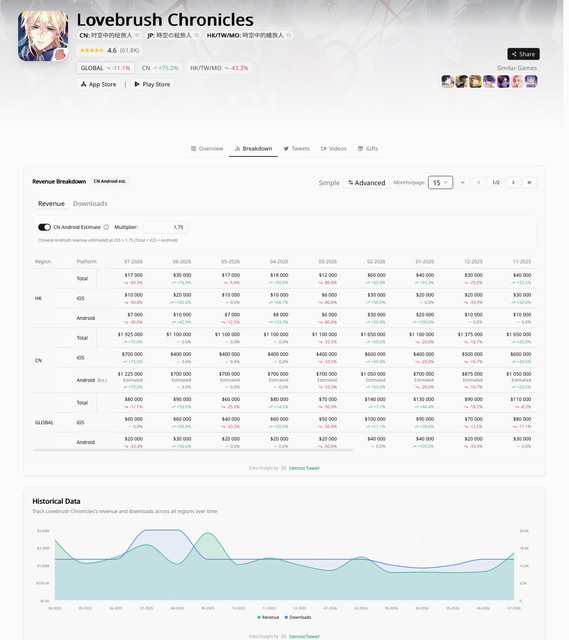
Task: Click the info icon beside CN Android Estimate
Action: pos(106,227)
